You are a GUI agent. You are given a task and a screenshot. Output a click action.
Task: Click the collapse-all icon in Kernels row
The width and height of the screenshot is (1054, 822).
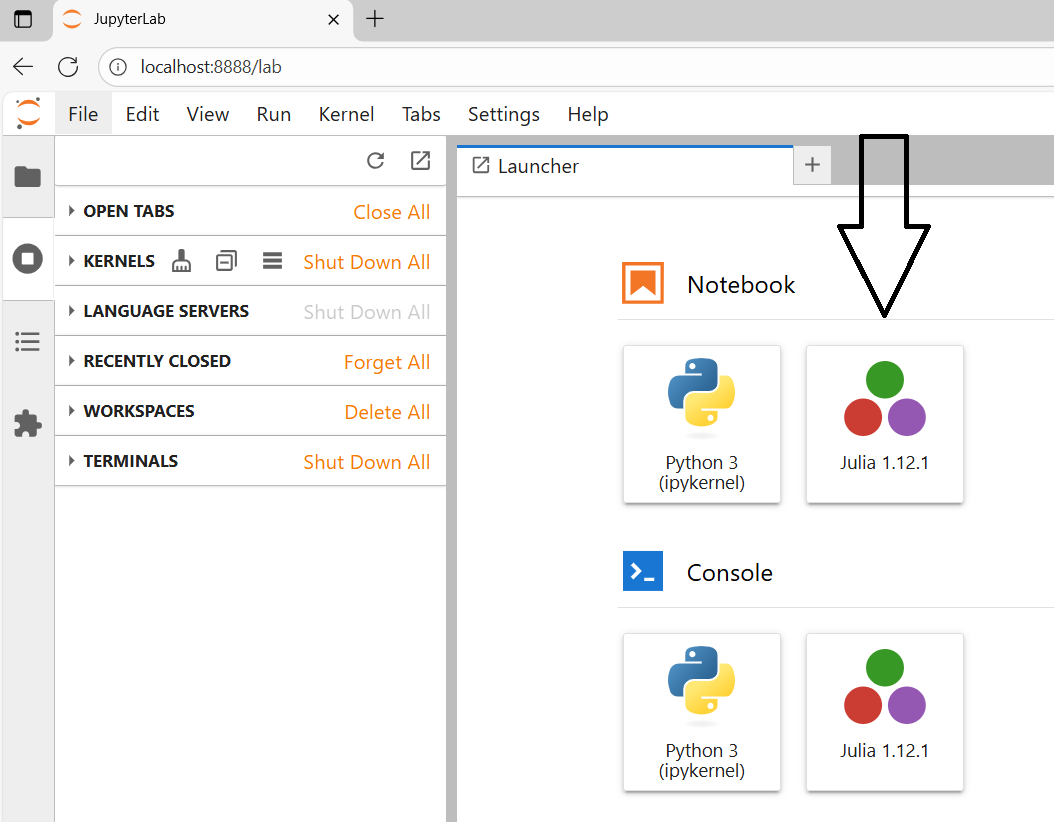pyautogui.click(x=227, y=261)
